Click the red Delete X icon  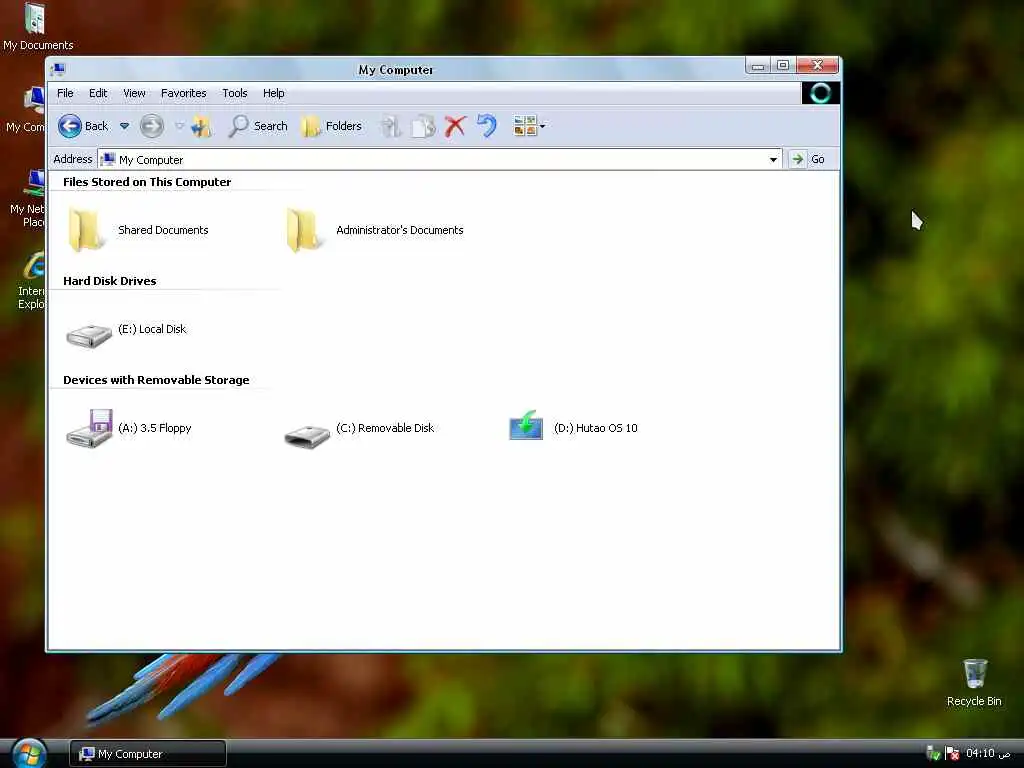pos(455,126)
